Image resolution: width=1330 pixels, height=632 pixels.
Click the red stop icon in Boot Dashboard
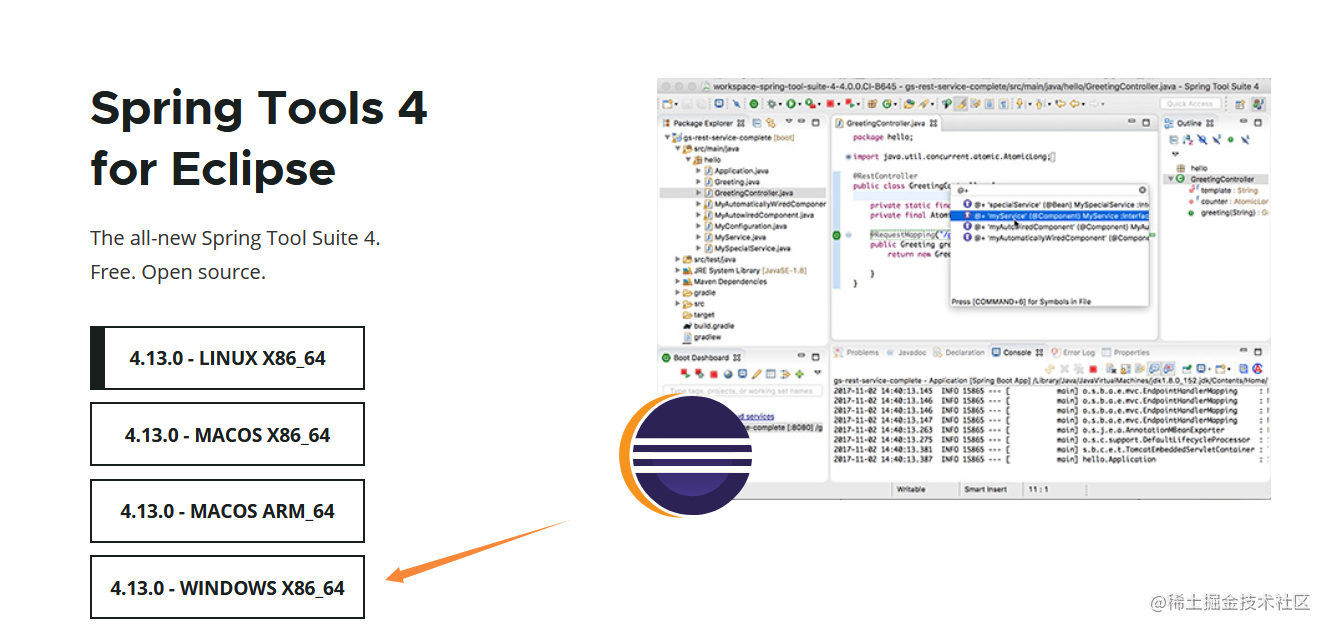click(x=714, y=374)
